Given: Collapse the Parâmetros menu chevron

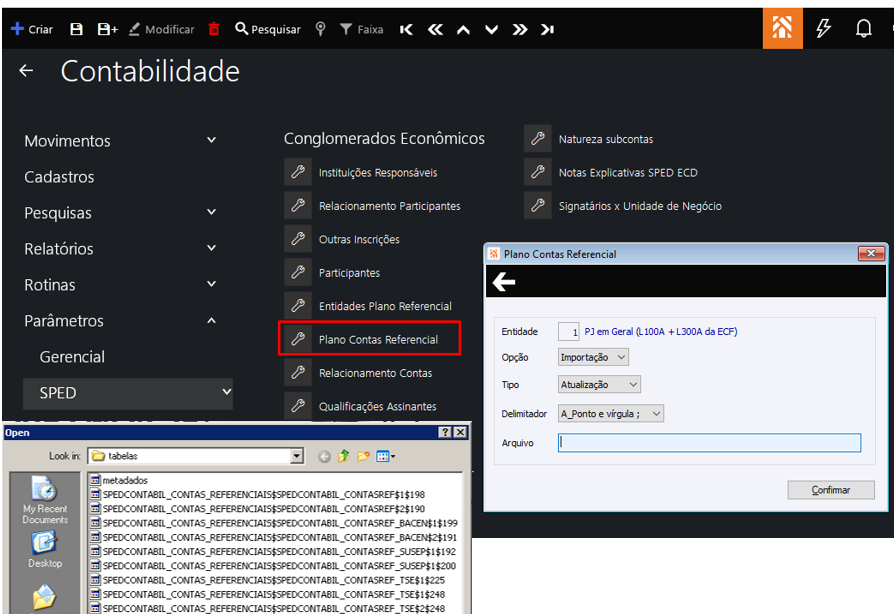Looking at the screenshot, I should [x=212, y=320].
